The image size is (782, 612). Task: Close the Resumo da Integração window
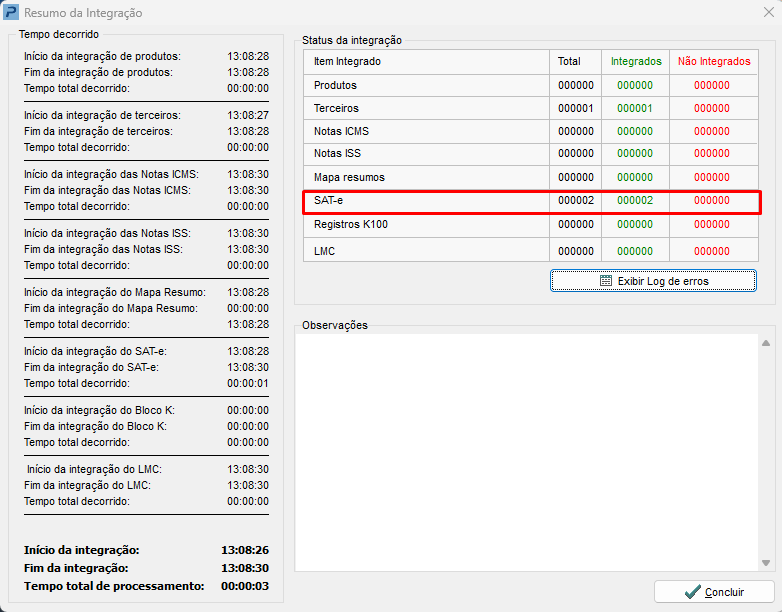click(x=767, y=13)
